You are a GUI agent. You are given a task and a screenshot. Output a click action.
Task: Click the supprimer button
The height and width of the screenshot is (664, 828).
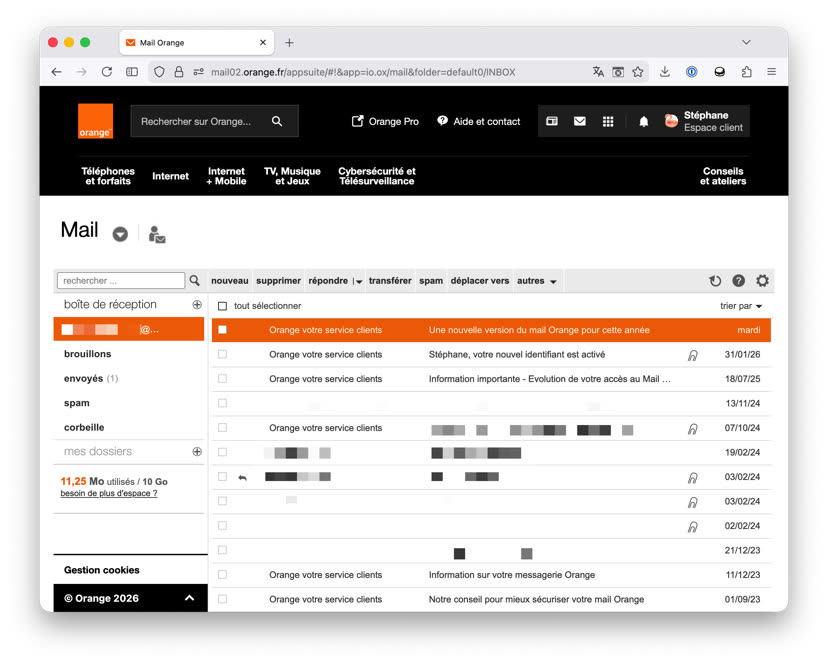pyautogui.click(x=278, y=281)
